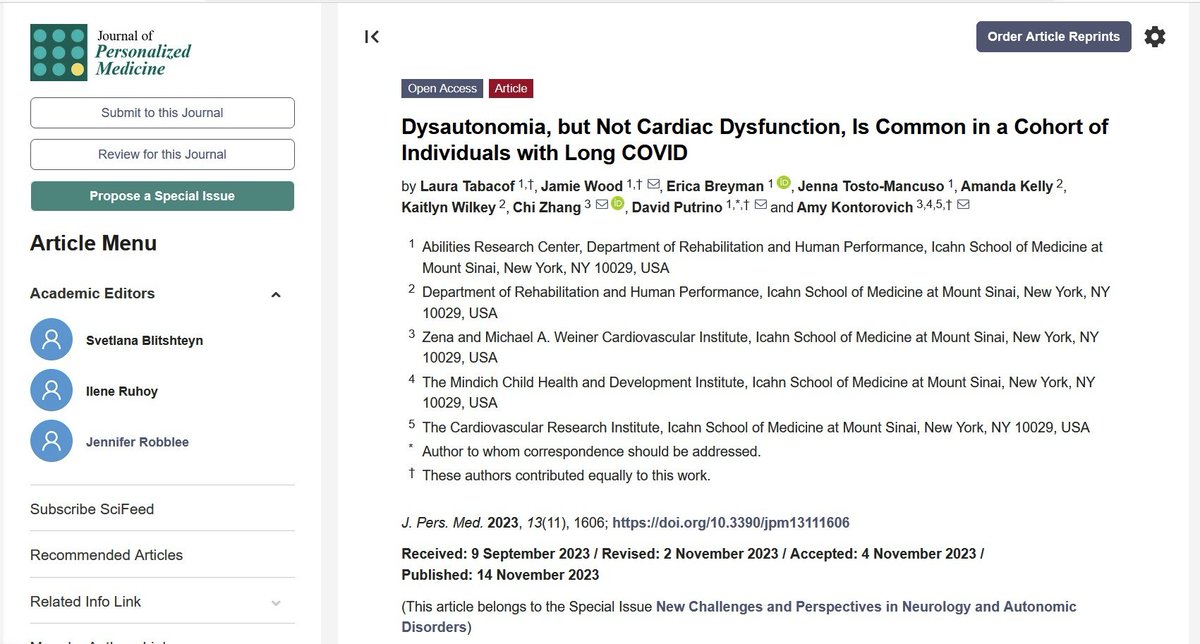Click Ilene Ruhoy's avatar icon

click(51, 390)
